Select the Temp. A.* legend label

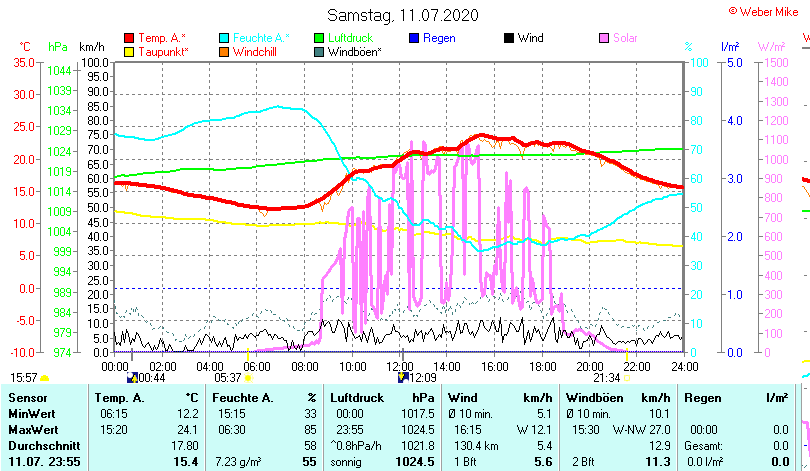(162, 38)
